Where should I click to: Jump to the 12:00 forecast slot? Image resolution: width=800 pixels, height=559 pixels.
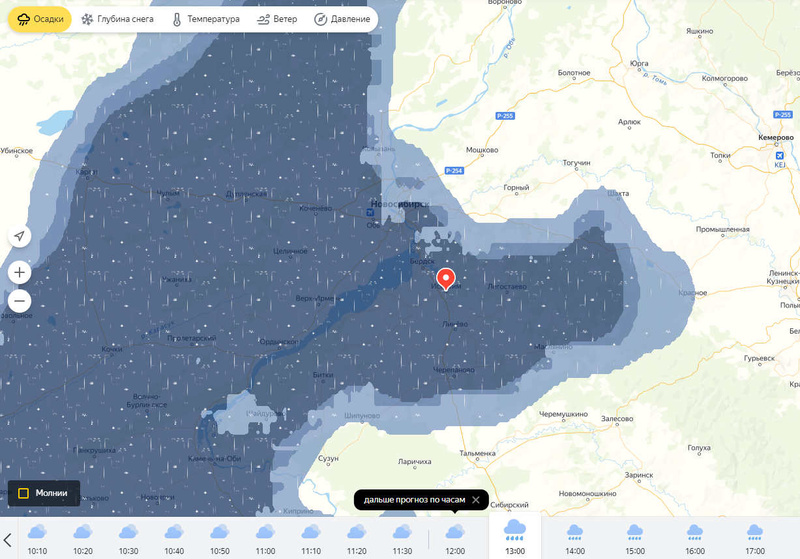pyautogui.click(x=455, y=536)
